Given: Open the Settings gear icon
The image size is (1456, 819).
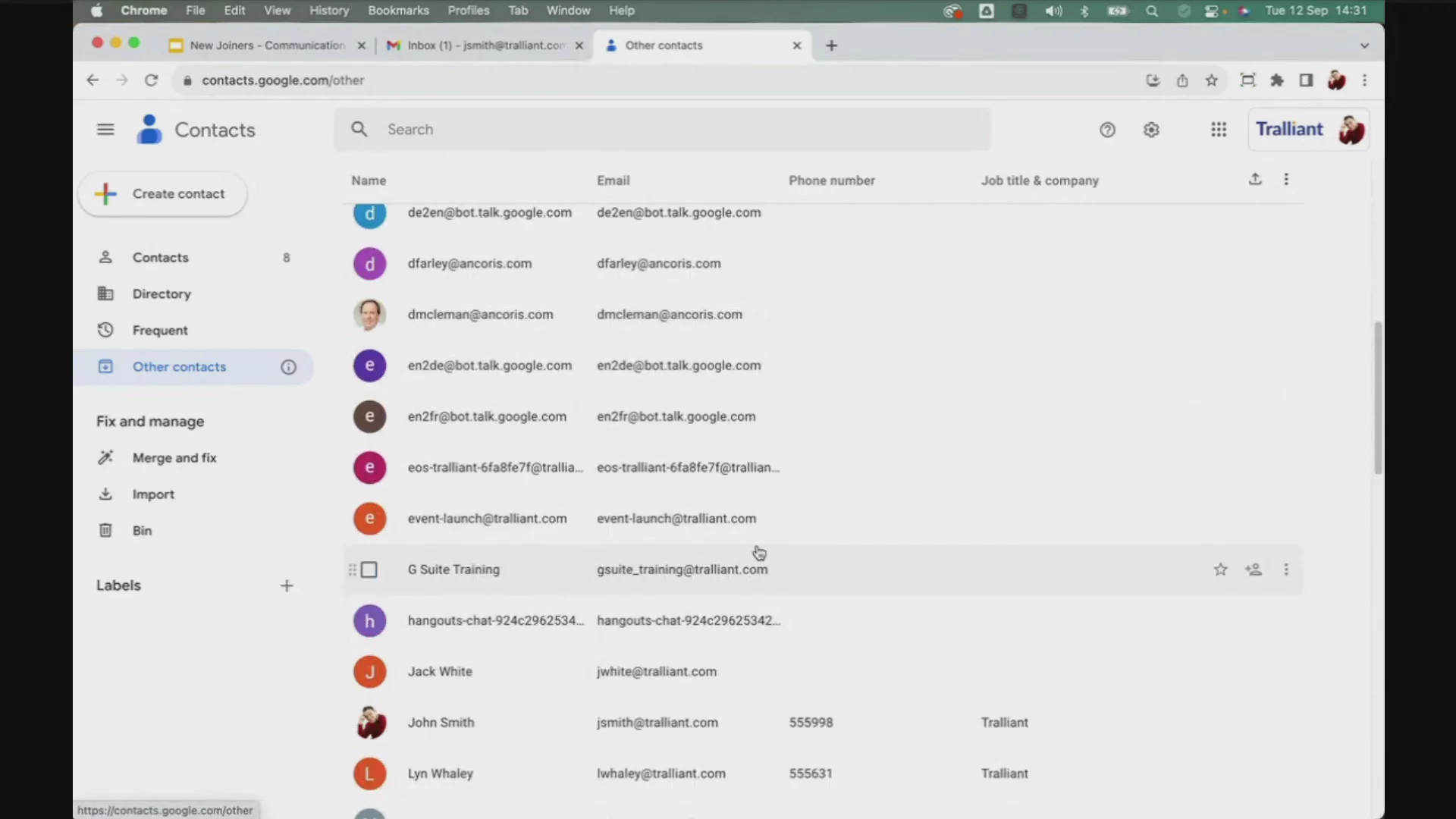Looking at the screenshot, I should (1151, 130).
